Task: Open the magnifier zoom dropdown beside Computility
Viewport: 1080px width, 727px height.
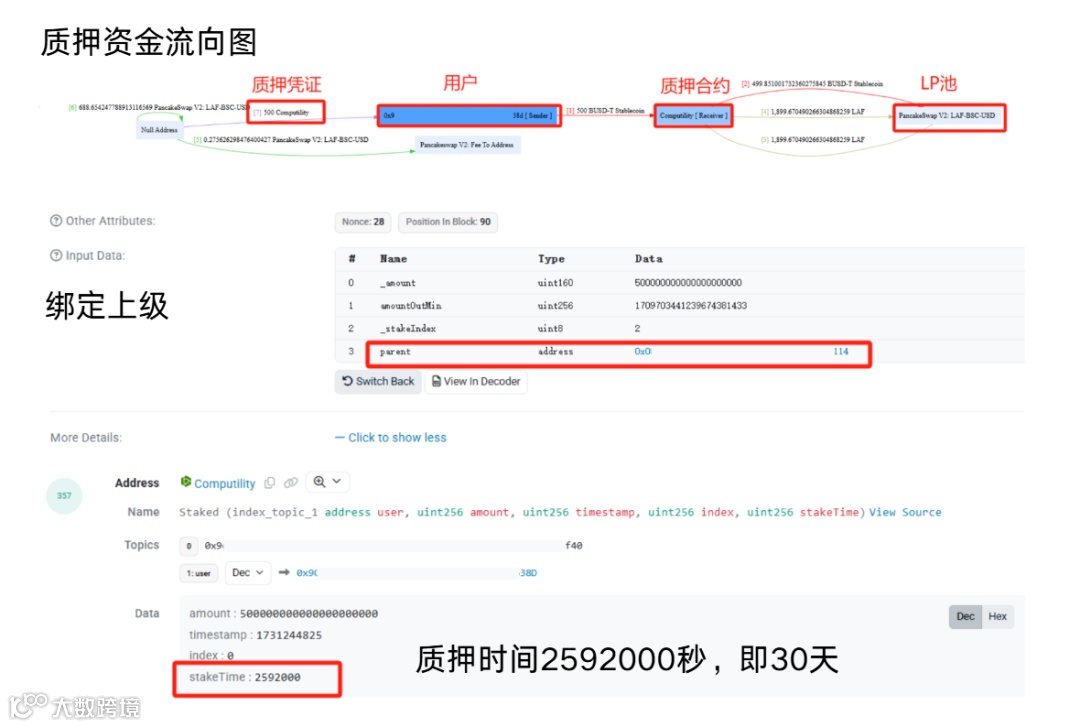Action: pos(328,482)
